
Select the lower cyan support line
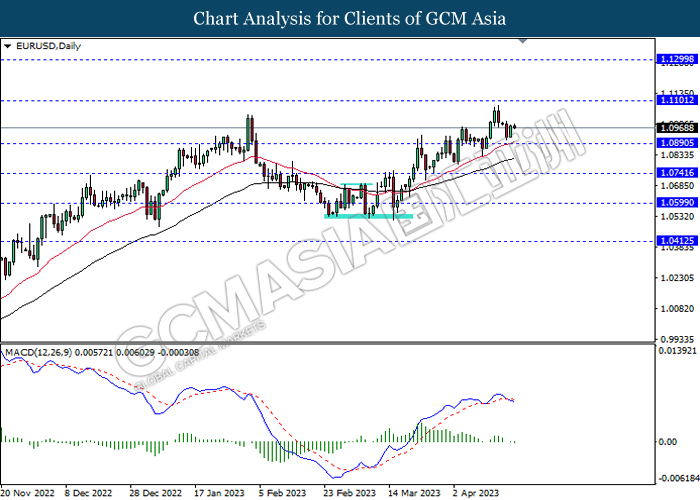[x=368, y=217]
